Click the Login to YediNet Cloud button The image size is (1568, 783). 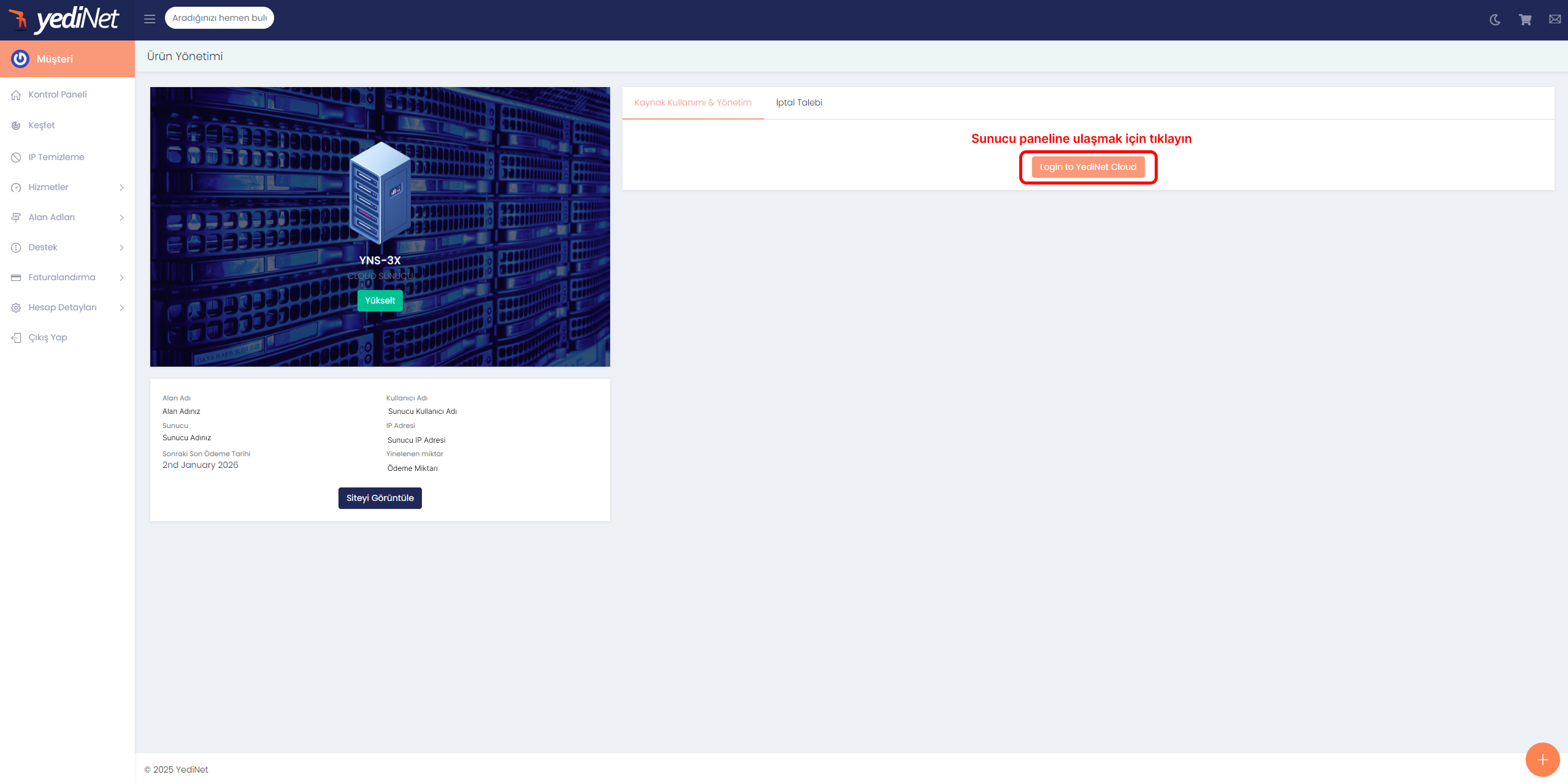tap(1087, 167)
